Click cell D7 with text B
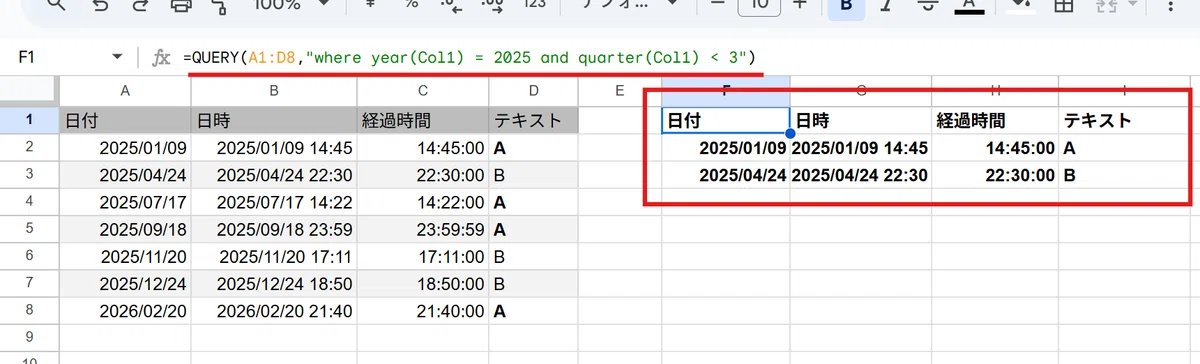 pos(534,284)
